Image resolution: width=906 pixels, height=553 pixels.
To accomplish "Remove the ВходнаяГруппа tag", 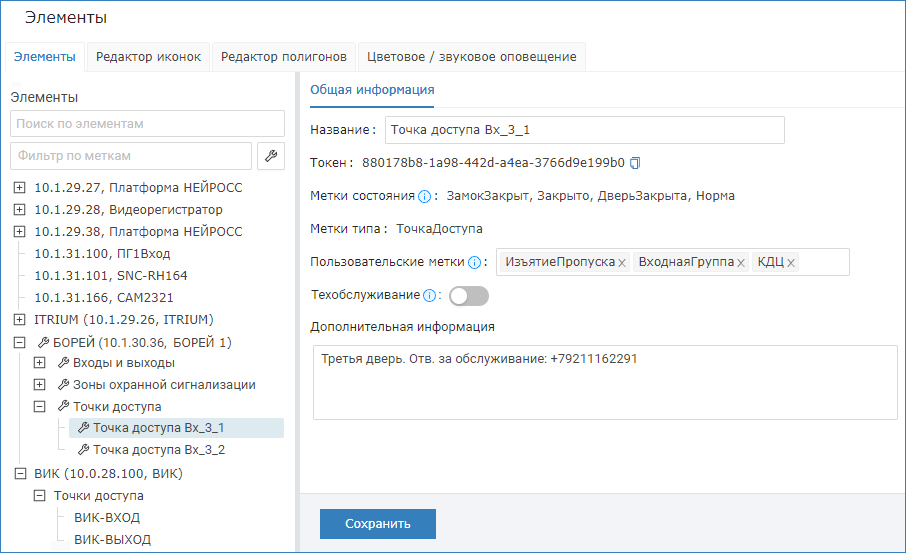I will point(740,263).
